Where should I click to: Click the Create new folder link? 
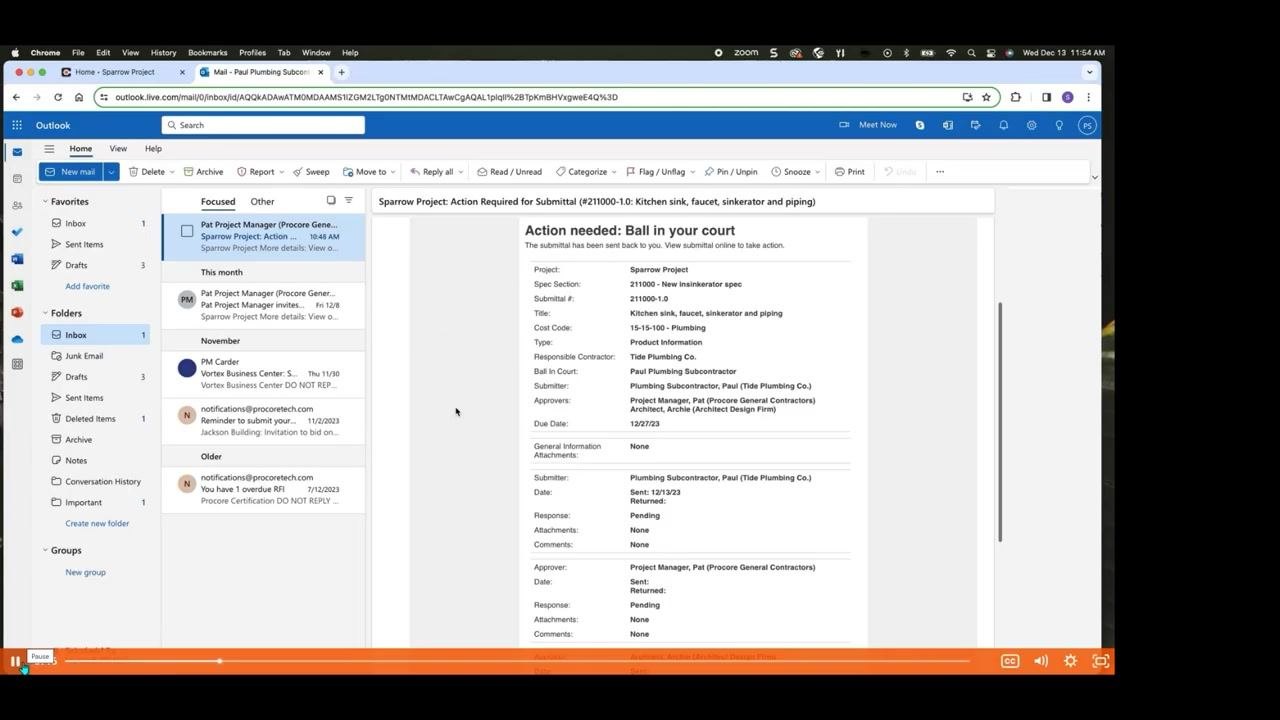click(x=97, y=524)
